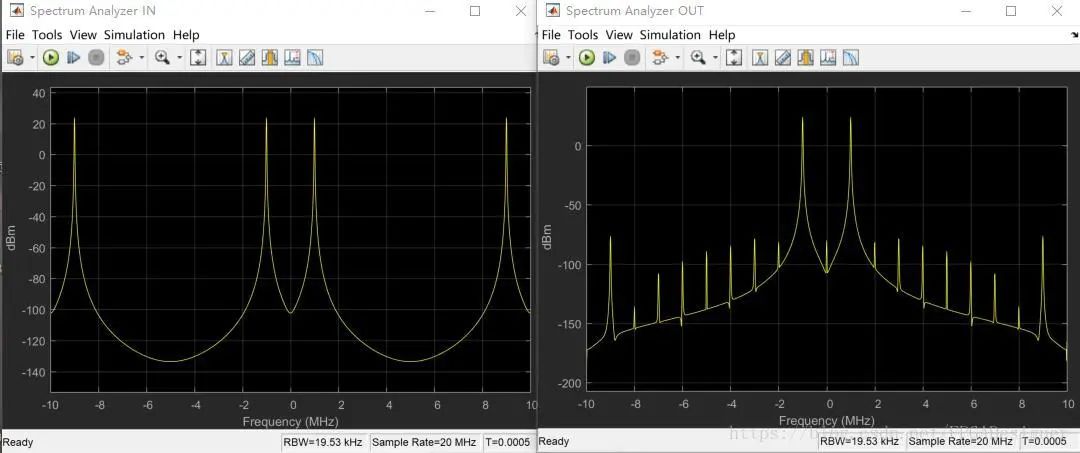The width and height of the screenshot is (1080, 453).
Task: Click 'Ready' status text in Analyzer IN
Action: 18,442
